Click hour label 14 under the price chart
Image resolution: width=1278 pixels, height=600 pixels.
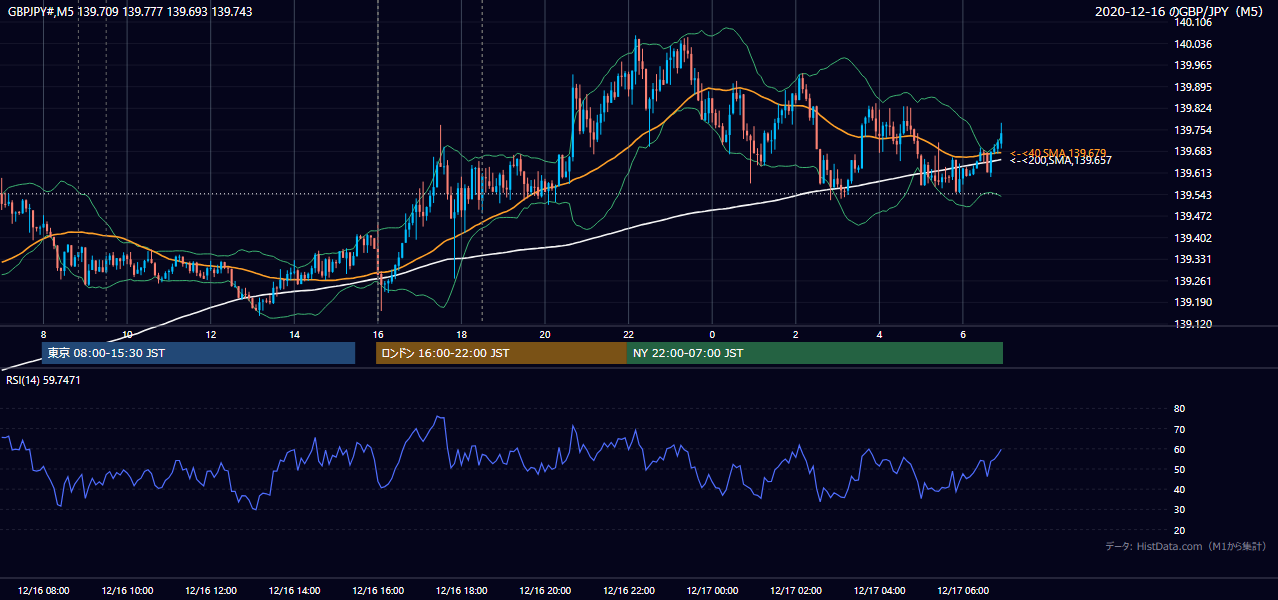coord(294,334)
